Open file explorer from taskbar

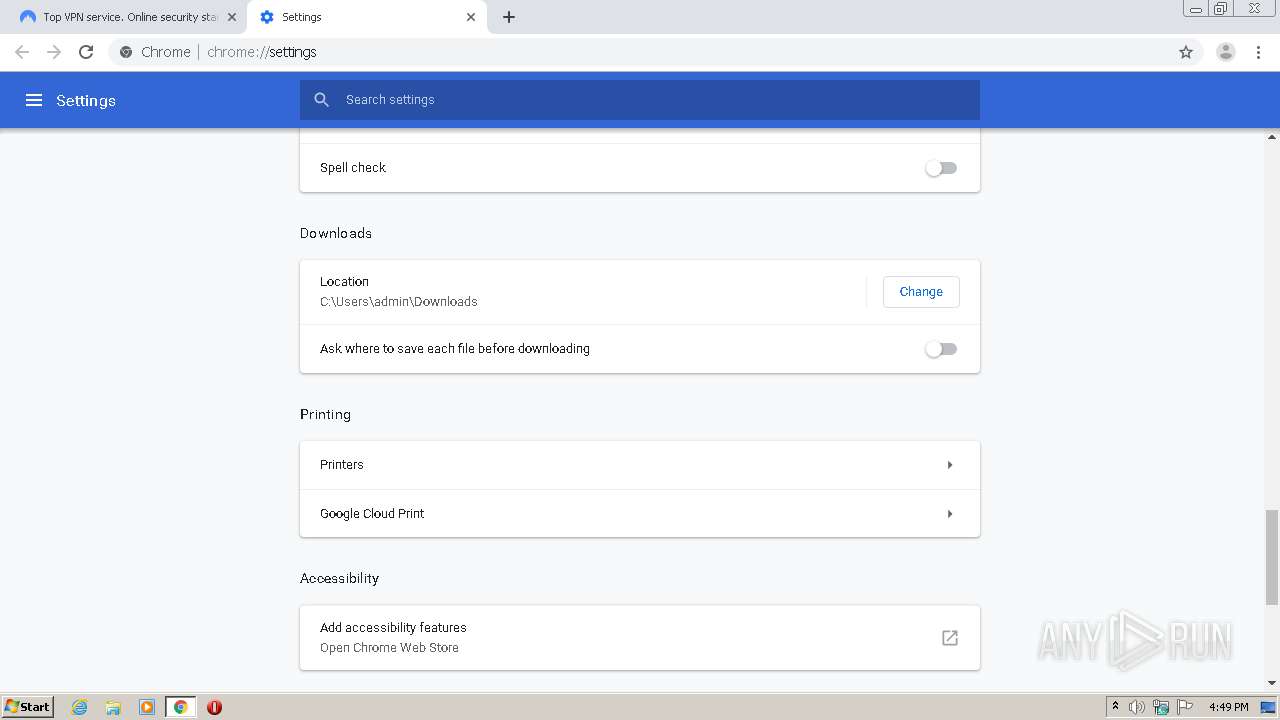tap(113, 707)
